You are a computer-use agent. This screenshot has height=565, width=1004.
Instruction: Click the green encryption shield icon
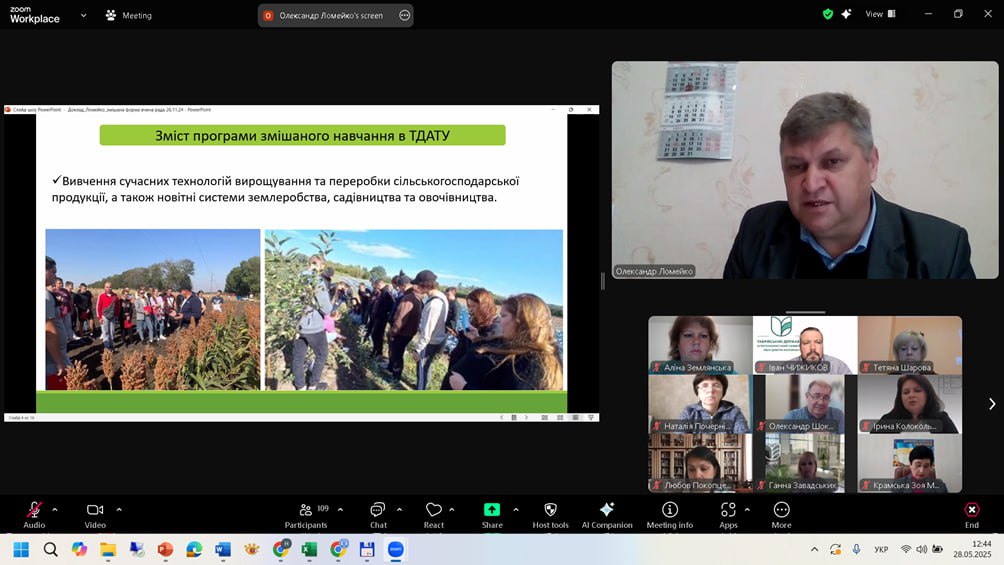coord(828,14)
